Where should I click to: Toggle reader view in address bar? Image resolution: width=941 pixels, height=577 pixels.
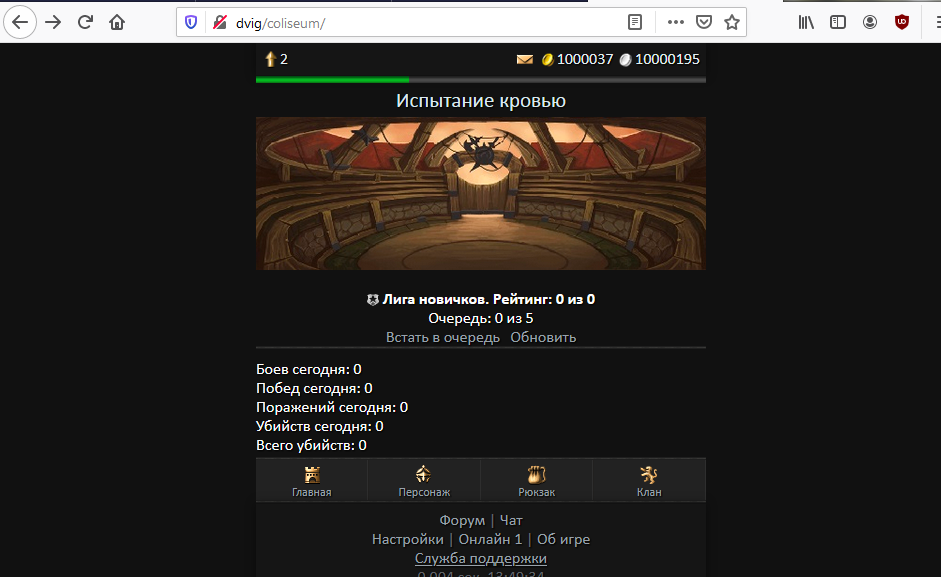(635, 22)
